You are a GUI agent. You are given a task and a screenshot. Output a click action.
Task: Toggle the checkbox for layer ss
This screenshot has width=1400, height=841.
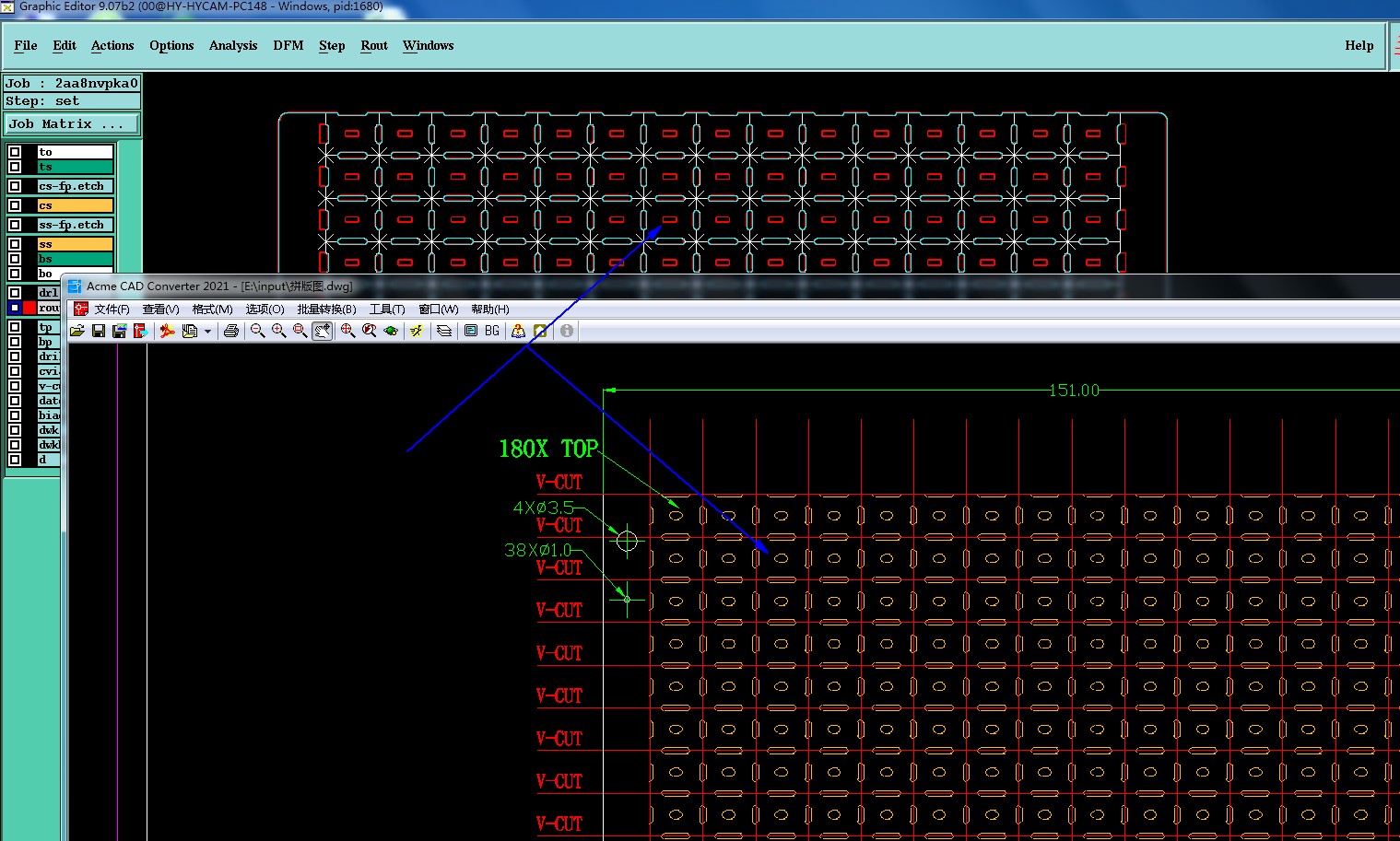[15, 244]
